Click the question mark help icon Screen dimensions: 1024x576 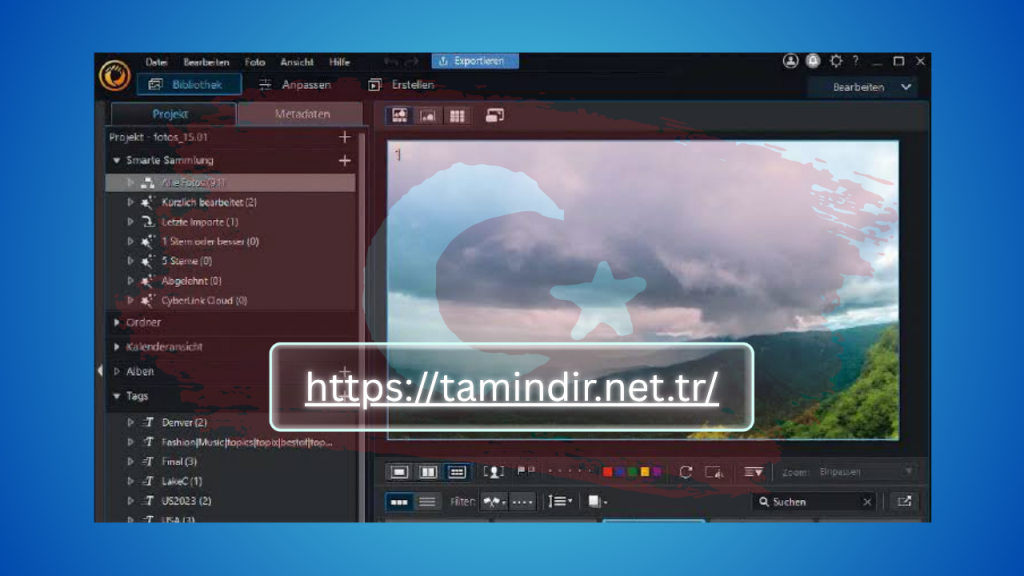point(856,61)
